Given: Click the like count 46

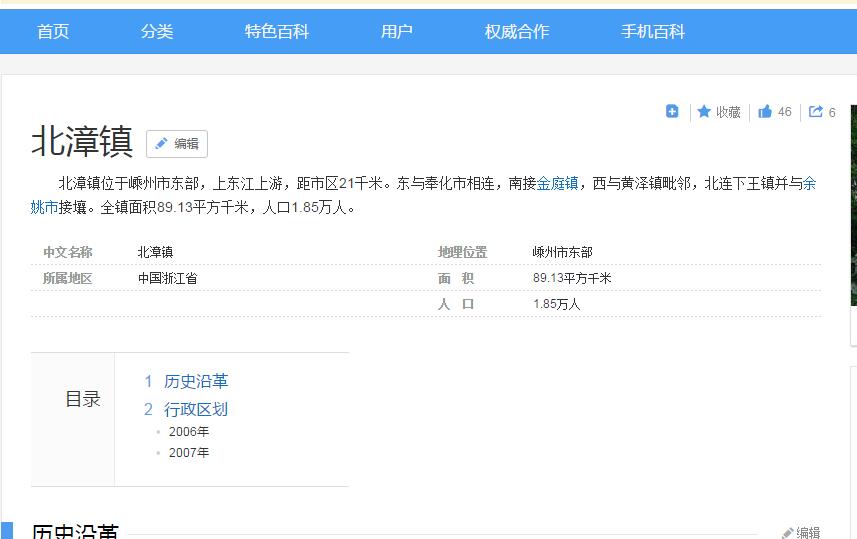Looking at the screenshot, I should click(x=784, y=112).
